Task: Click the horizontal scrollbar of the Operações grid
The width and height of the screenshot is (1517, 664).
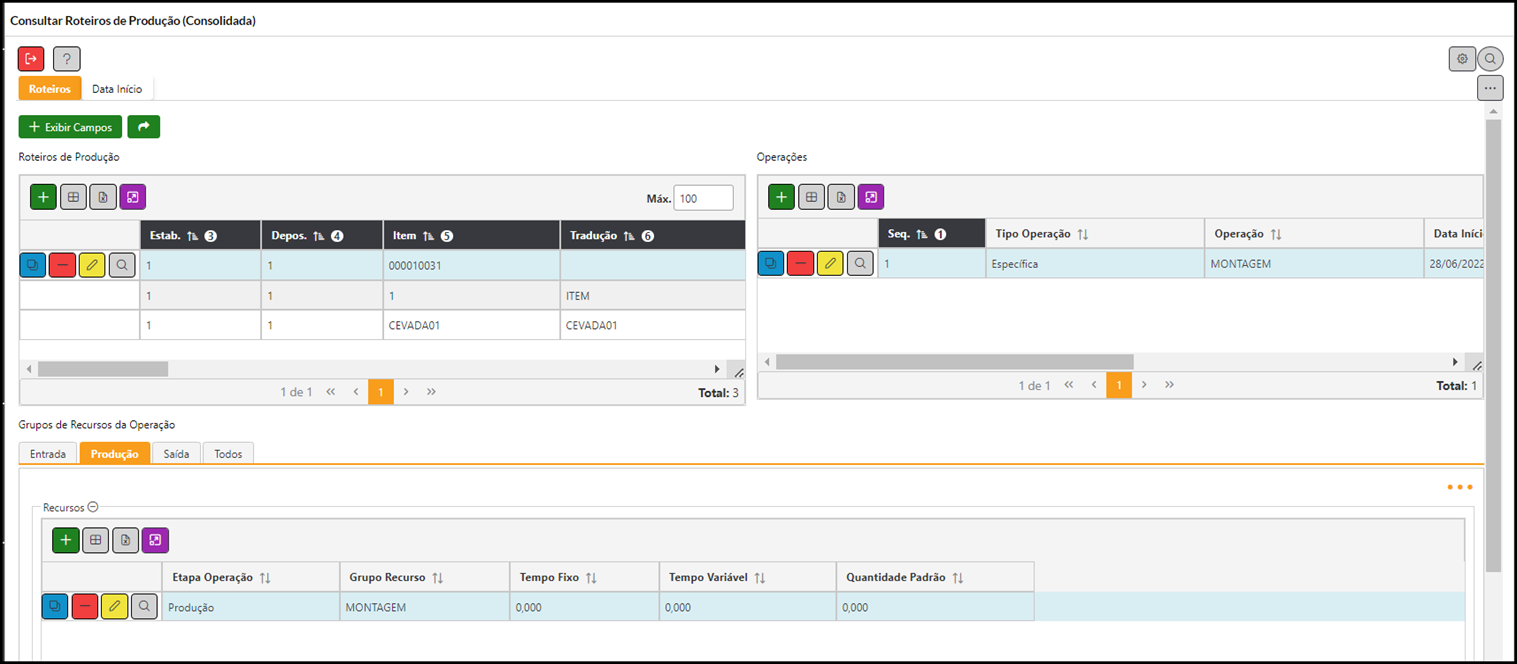Action: coord(954,362)
